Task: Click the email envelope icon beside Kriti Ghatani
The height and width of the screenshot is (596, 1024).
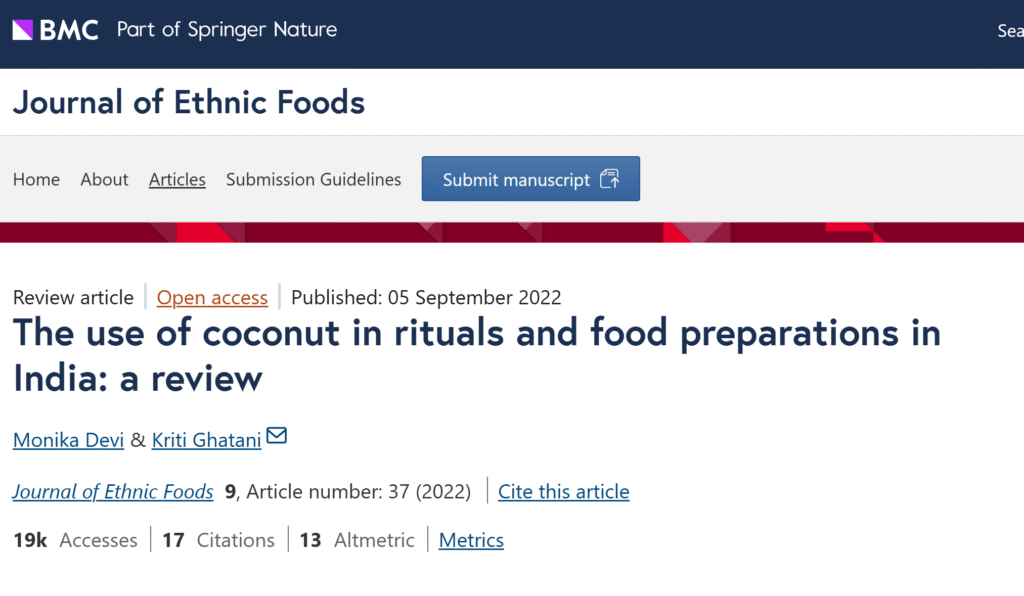Action: tap(277, 436)
